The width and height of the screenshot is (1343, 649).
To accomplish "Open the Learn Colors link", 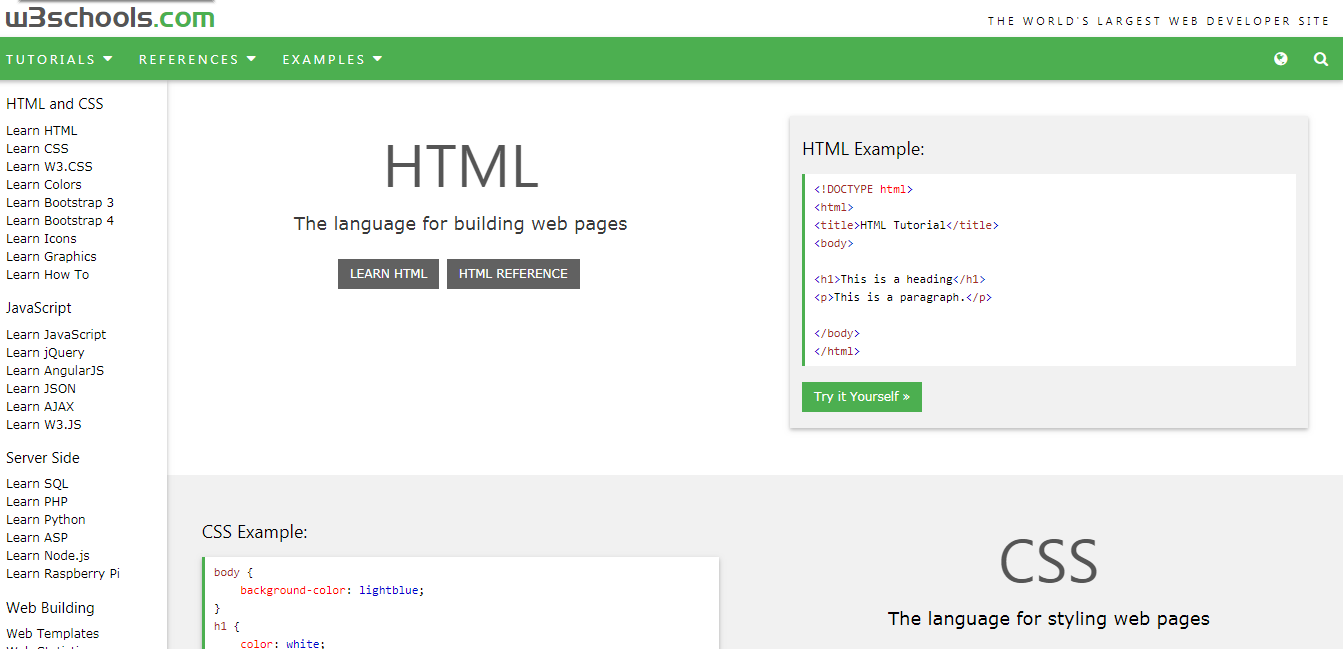I will point(44,185).
